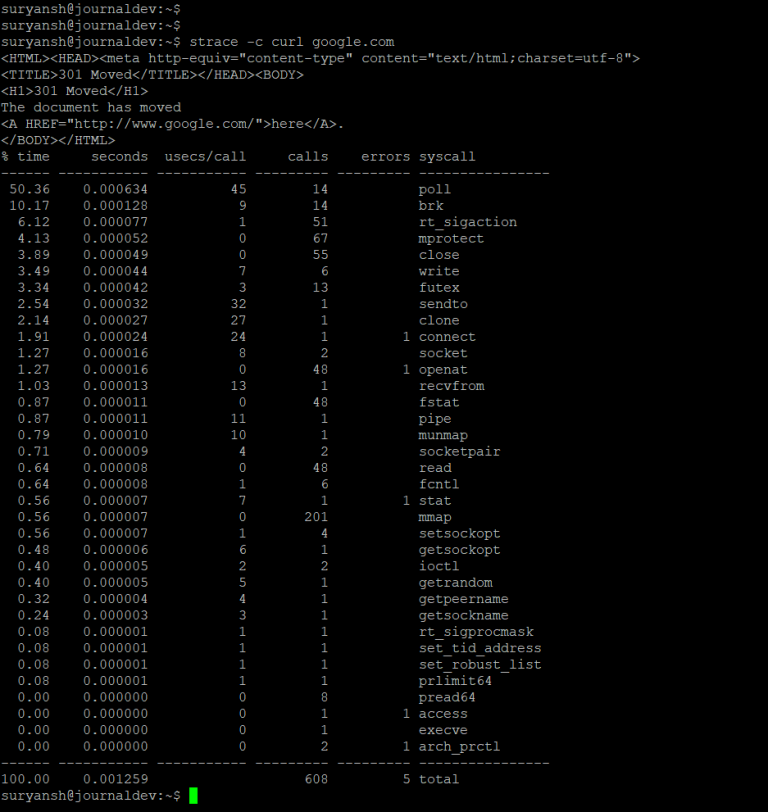Click the green cursor block at the prompt
This screenshot has width=768, height=812.
193,795
